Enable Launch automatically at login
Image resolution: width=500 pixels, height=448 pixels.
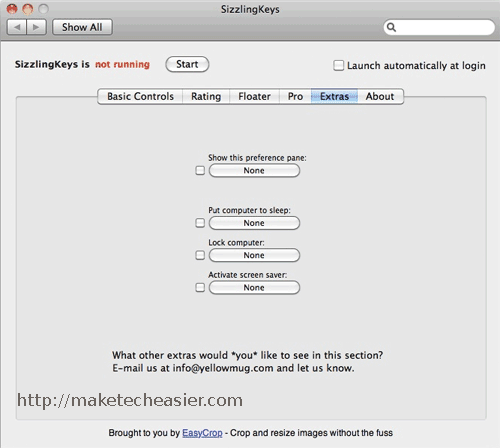pyautogui.click(x=338, y=65)
